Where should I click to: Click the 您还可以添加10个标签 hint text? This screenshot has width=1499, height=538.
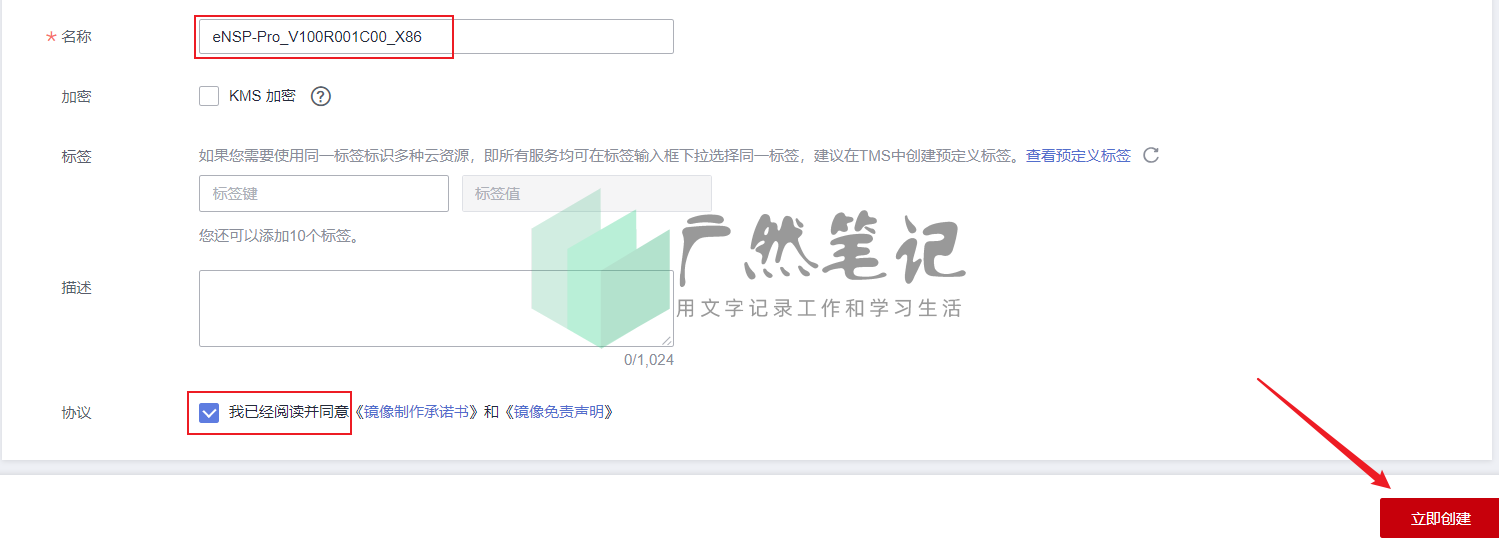(x=279, y=236)
